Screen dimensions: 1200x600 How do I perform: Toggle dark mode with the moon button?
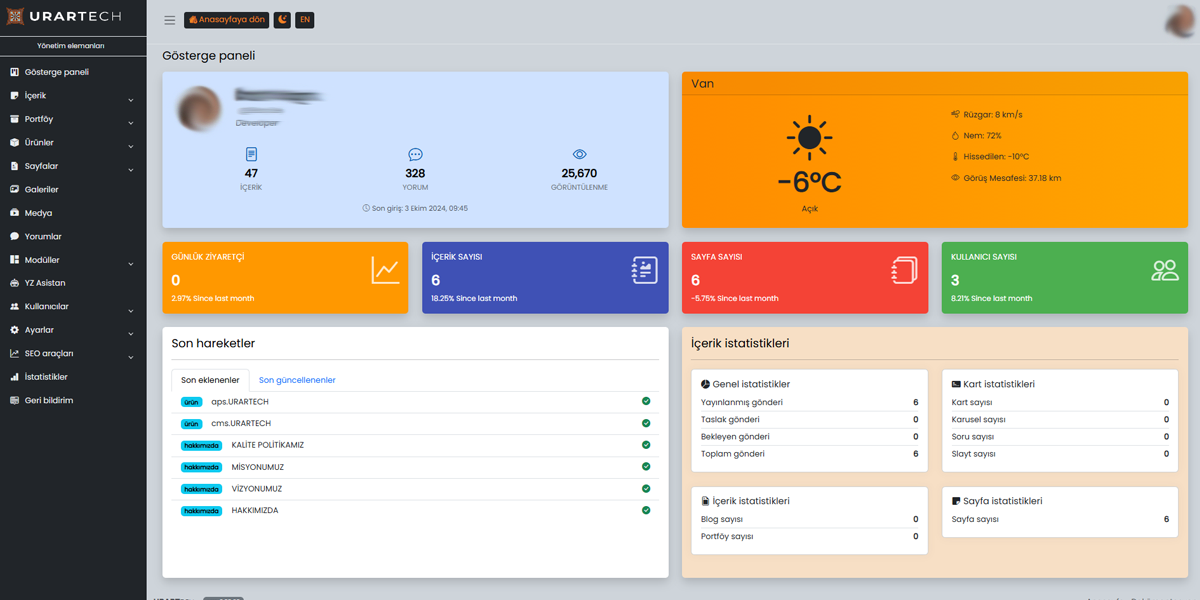tap(281, 19)
